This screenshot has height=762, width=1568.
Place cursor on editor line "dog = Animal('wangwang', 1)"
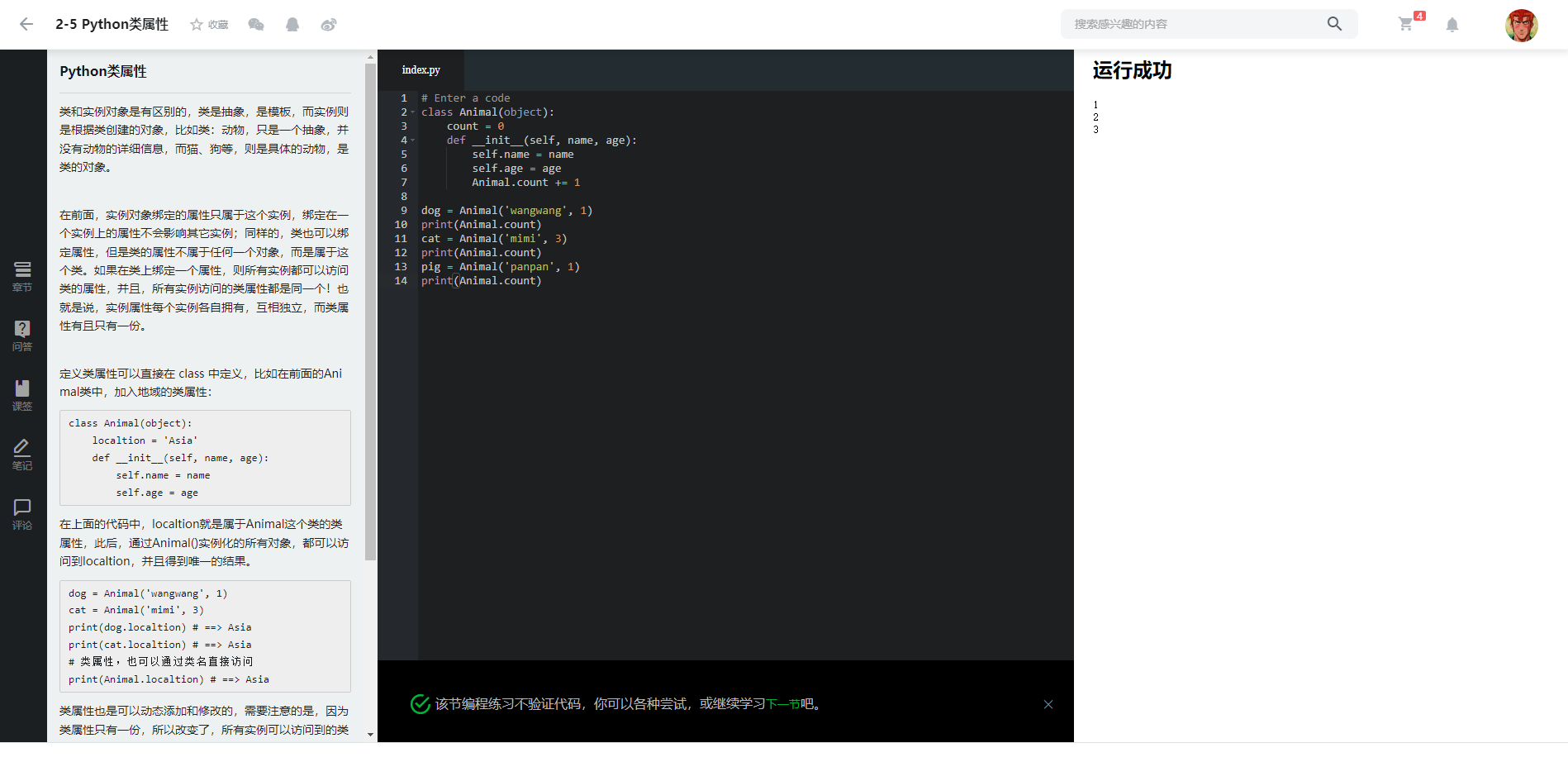coord(506,211)
